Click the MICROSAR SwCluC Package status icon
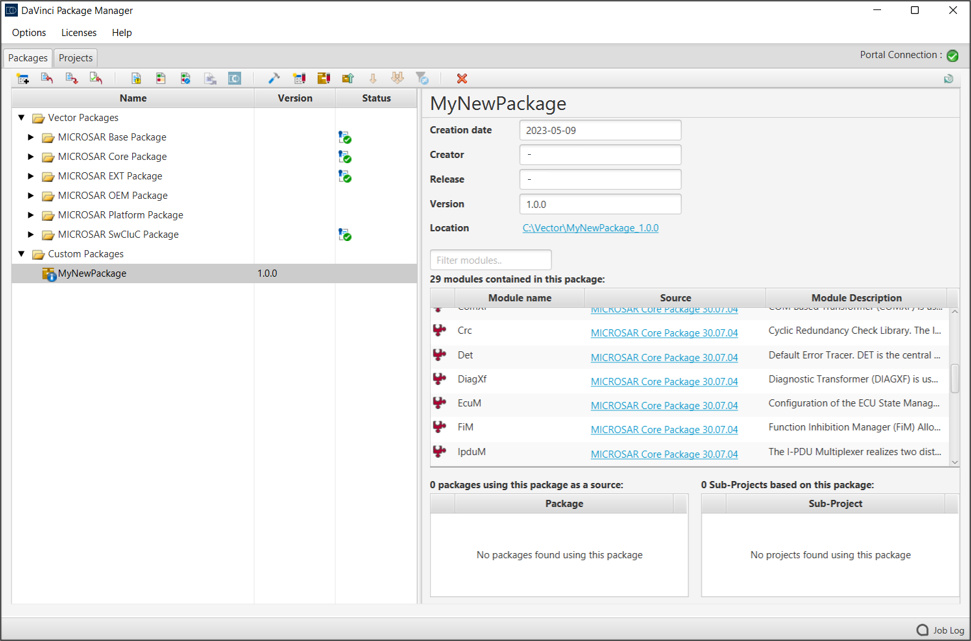The height and width of the screenshot is (641, 971). pyautogui.click(x=345, y=235)
